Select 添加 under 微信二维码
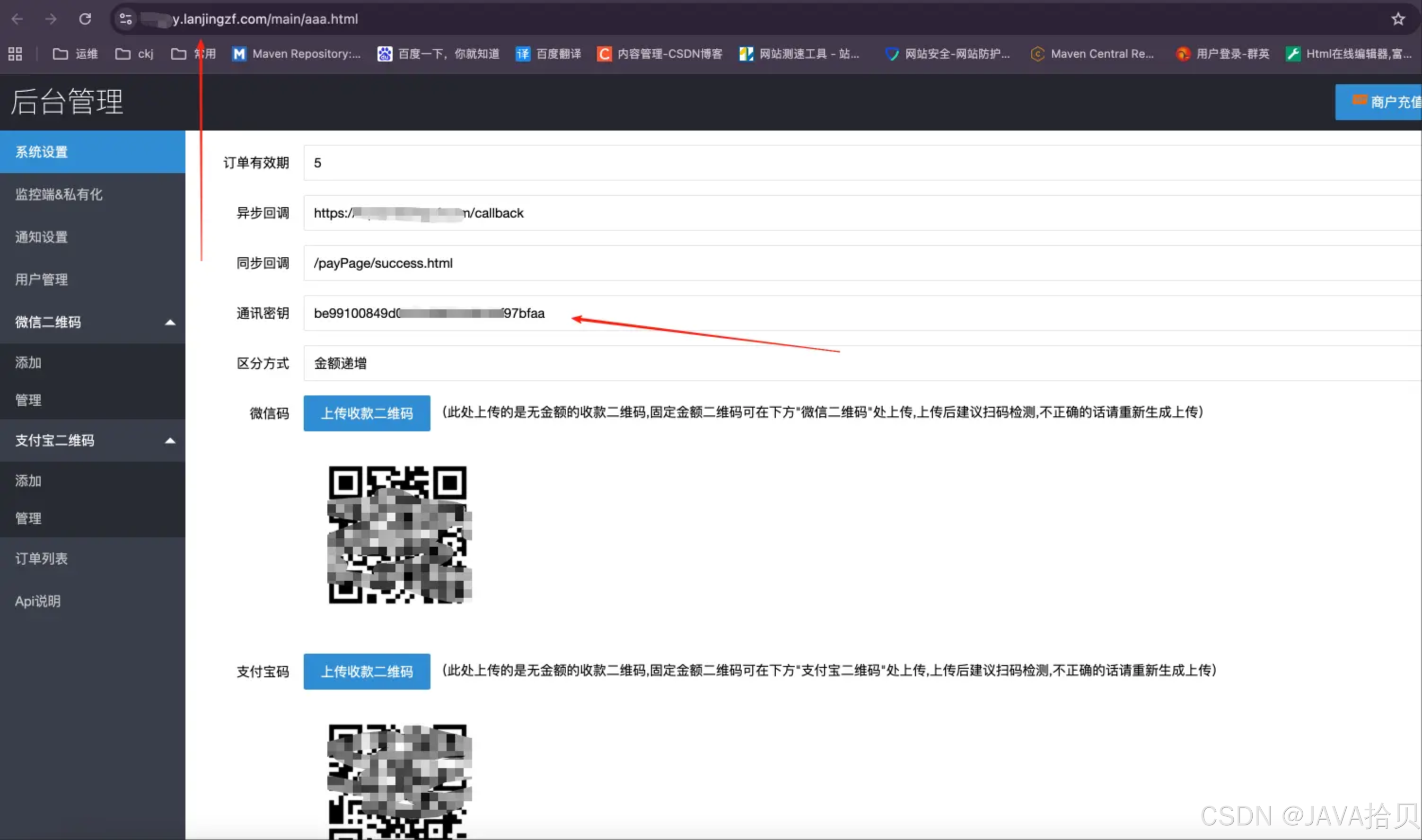The height and width of the screenshot is (840, 1422). coord(93,362)
